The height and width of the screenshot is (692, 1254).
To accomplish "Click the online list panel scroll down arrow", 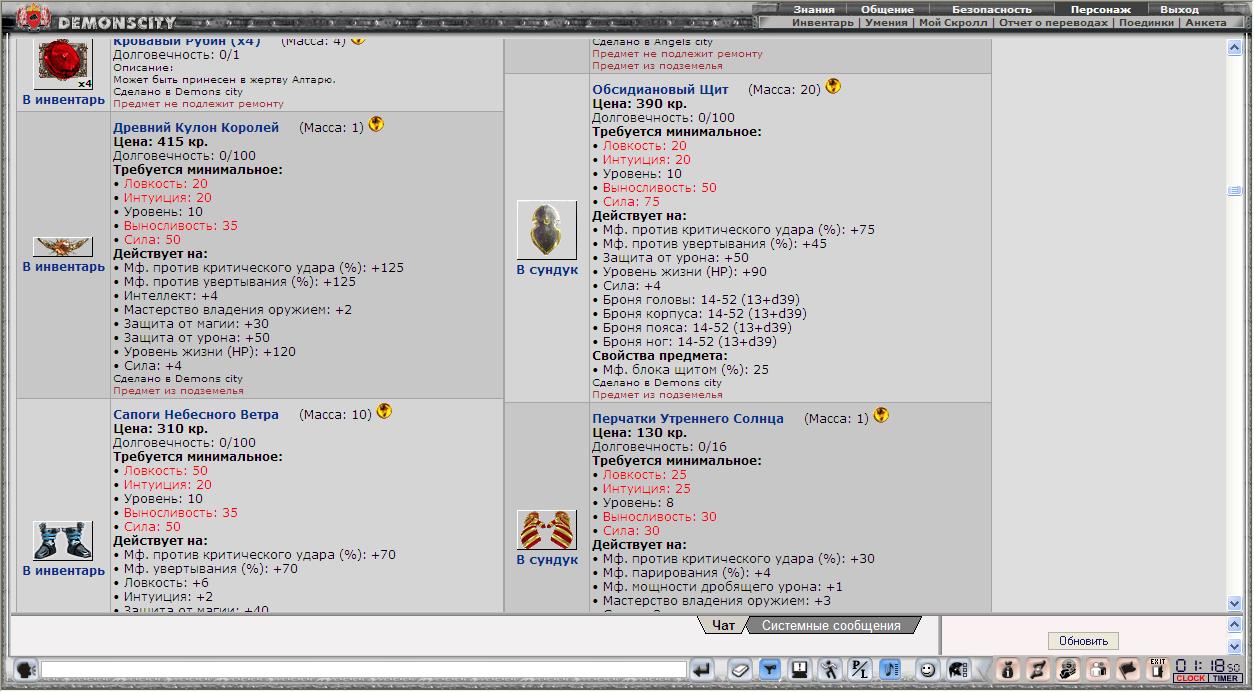I will coord(1234,647).
